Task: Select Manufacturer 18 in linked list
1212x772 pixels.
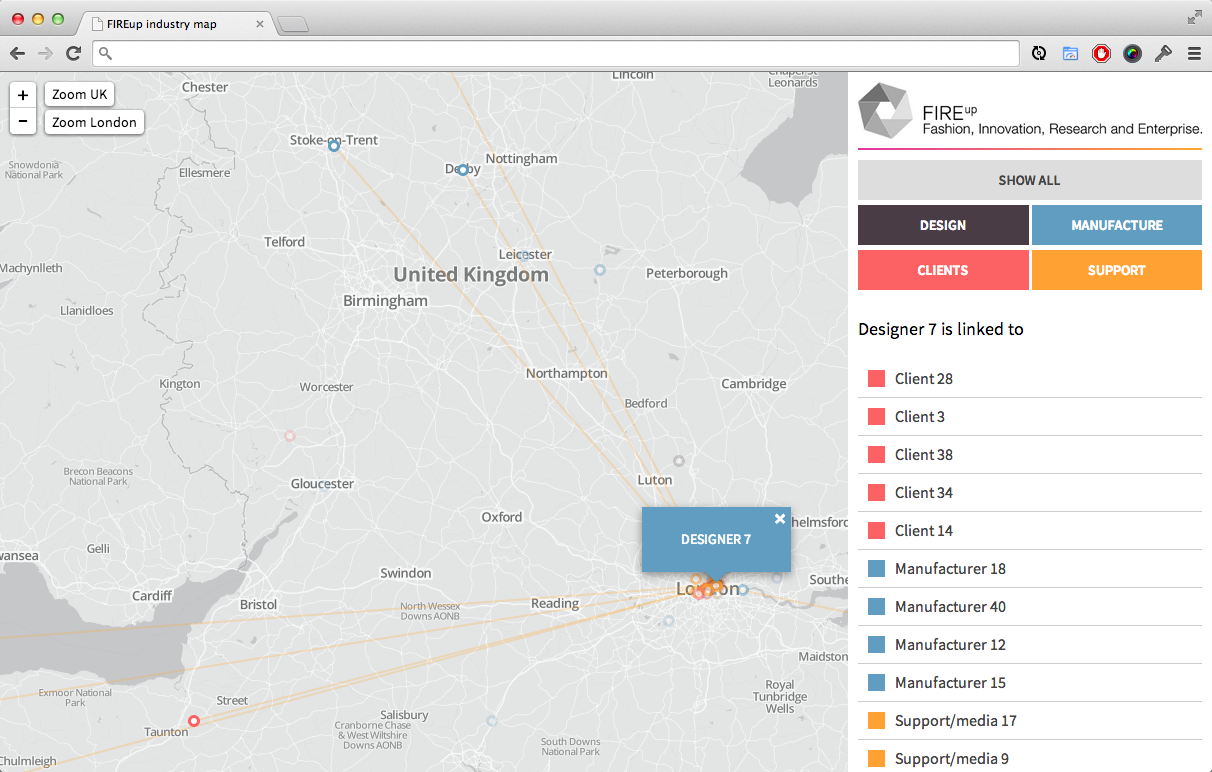Action: point(1029,569)
